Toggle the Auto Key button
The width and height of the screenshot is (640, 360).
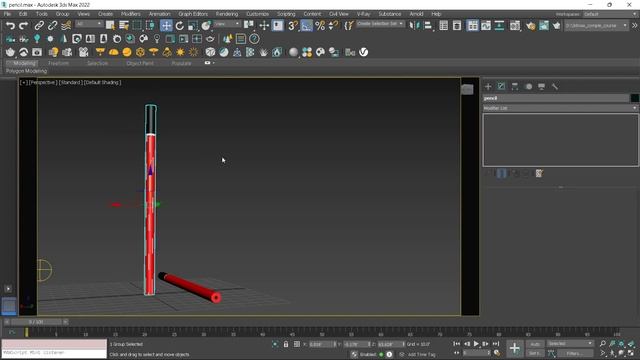coord(535,344)
